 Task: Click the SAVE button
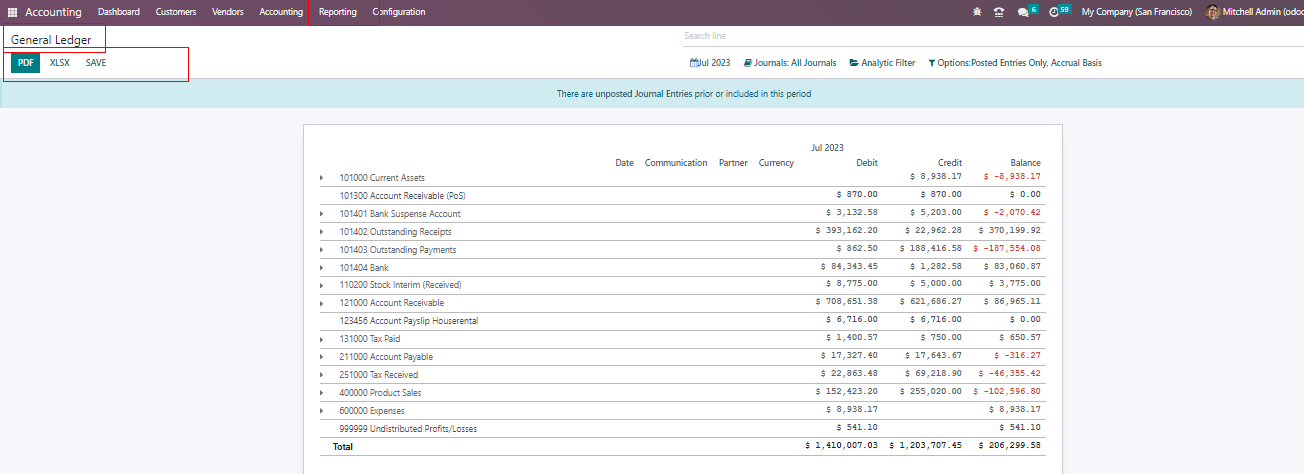tap(96, 63)
